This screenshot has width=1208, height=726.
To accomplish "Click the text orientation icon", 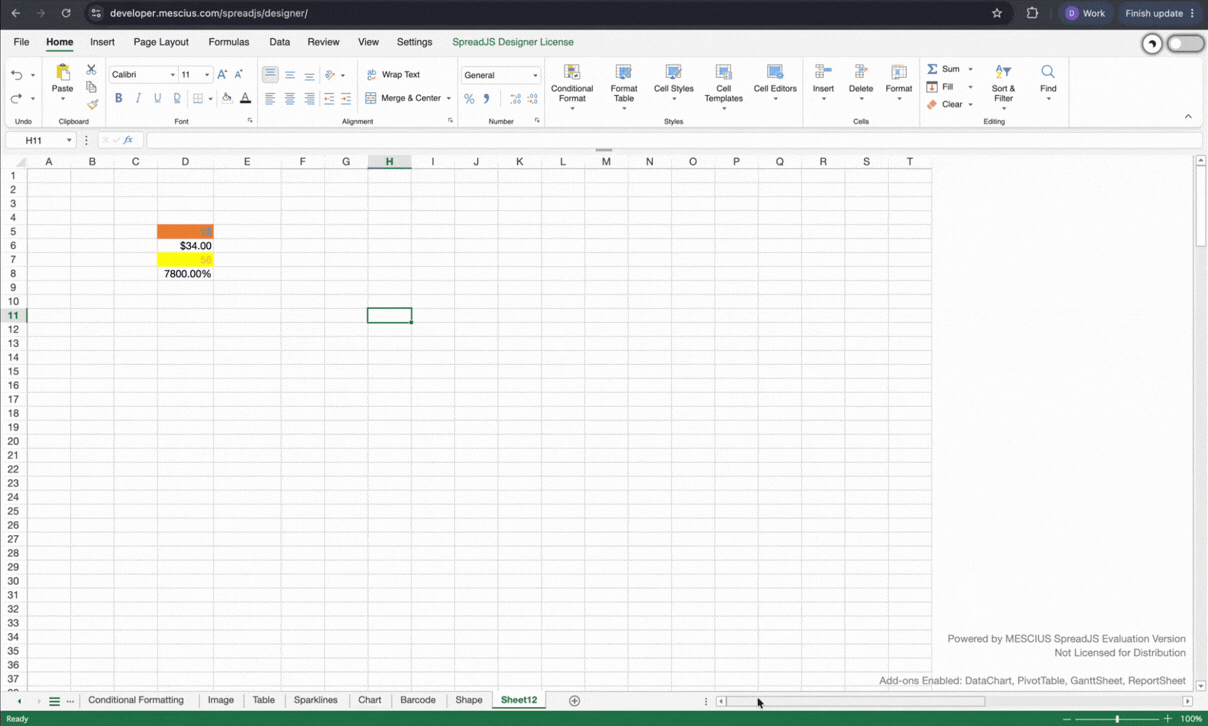I will point(330,75).
